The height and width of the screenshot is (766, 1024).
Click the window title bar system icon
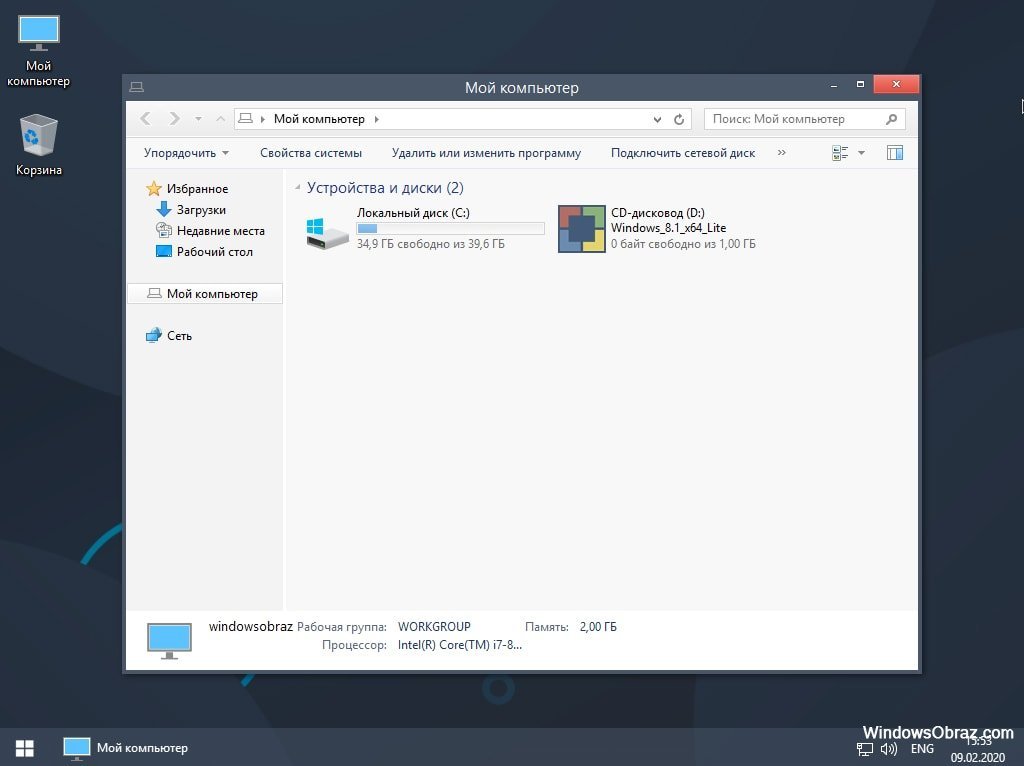pos(136,87)
